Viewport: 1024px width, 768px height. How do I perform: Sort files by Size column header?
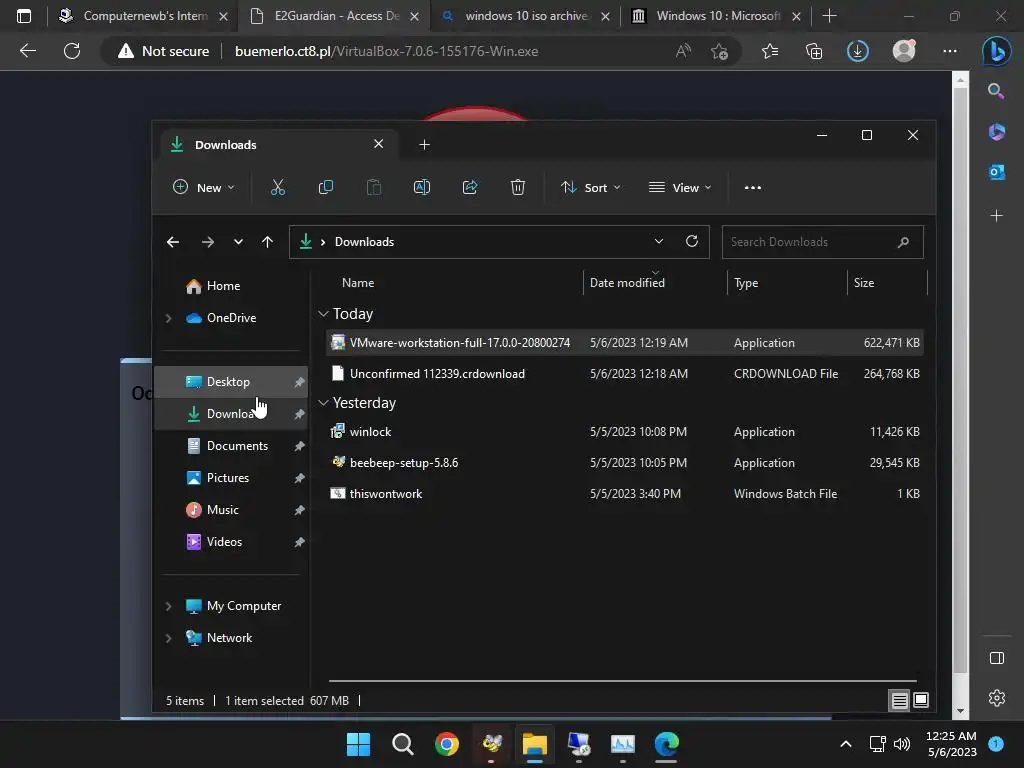coord(863,283)
